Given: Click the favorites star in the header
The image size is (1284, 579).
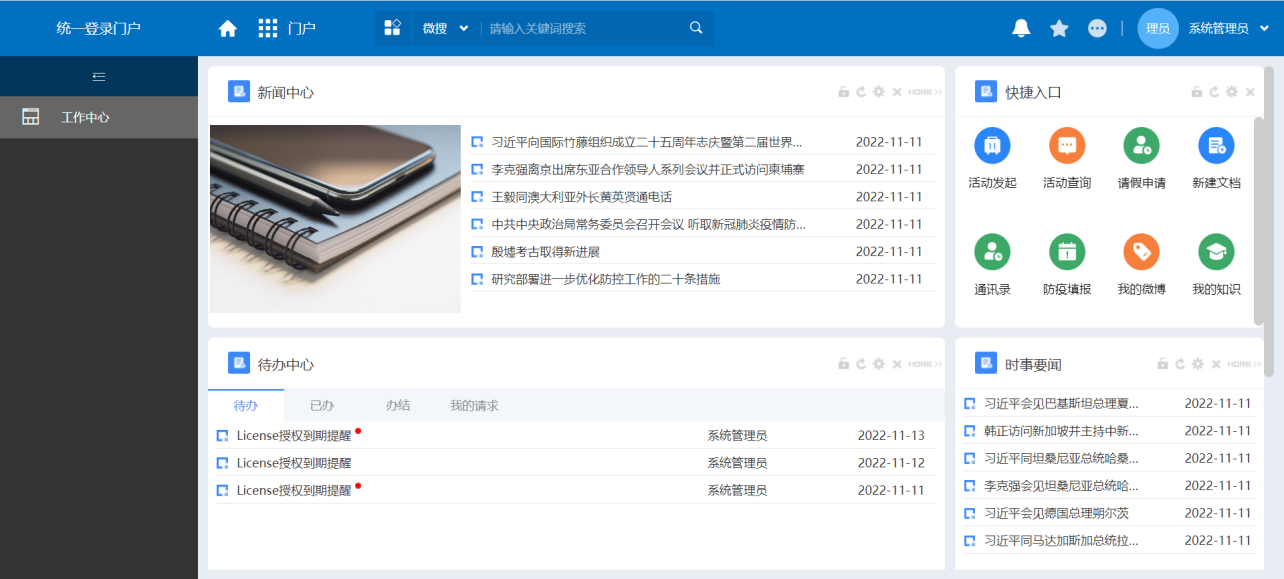Looking at the screenshot, I should coord(1058,27).
